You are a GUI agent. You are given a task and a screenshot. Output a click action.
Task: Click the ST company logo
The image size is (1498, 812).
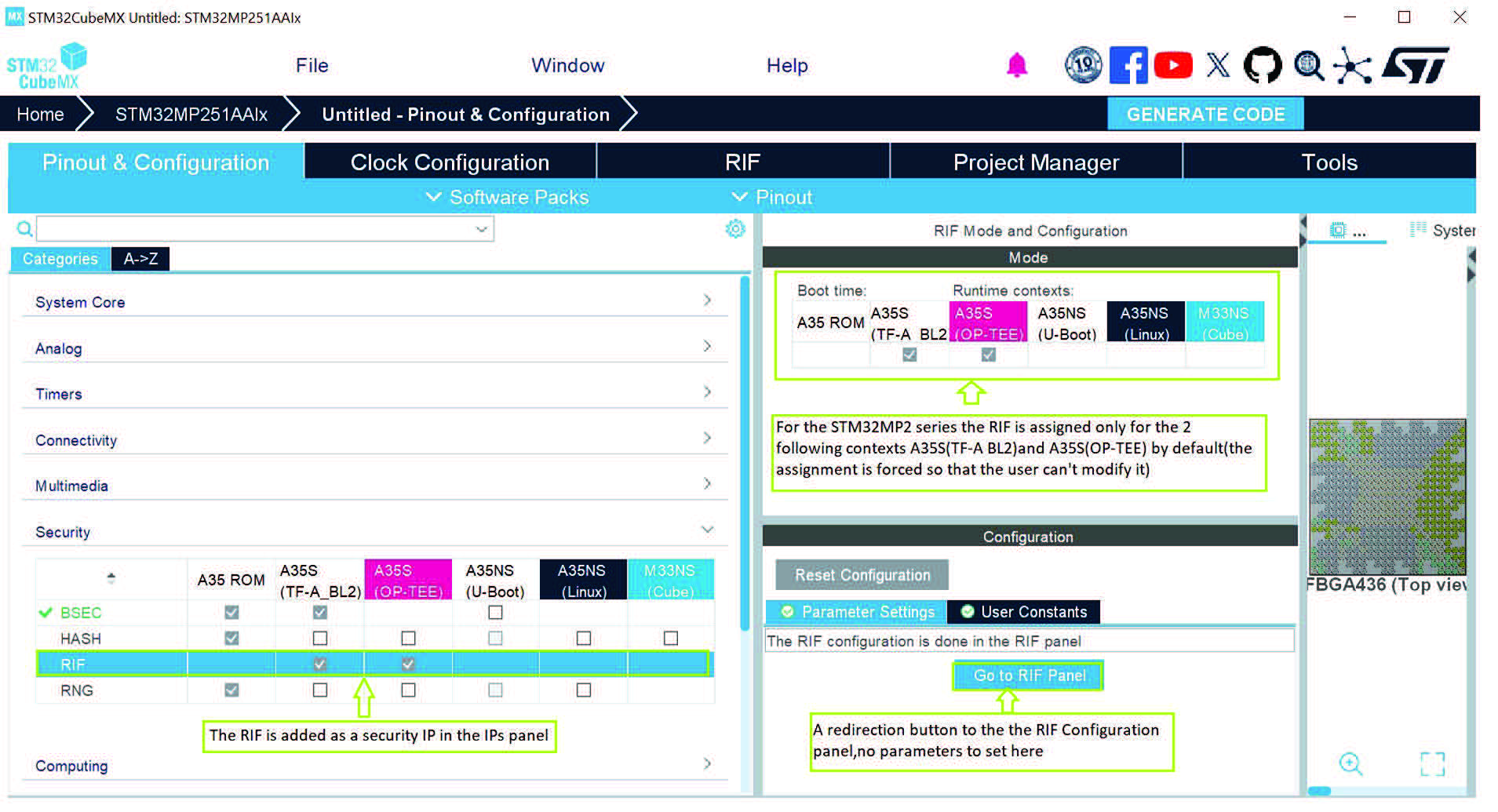1416,65
